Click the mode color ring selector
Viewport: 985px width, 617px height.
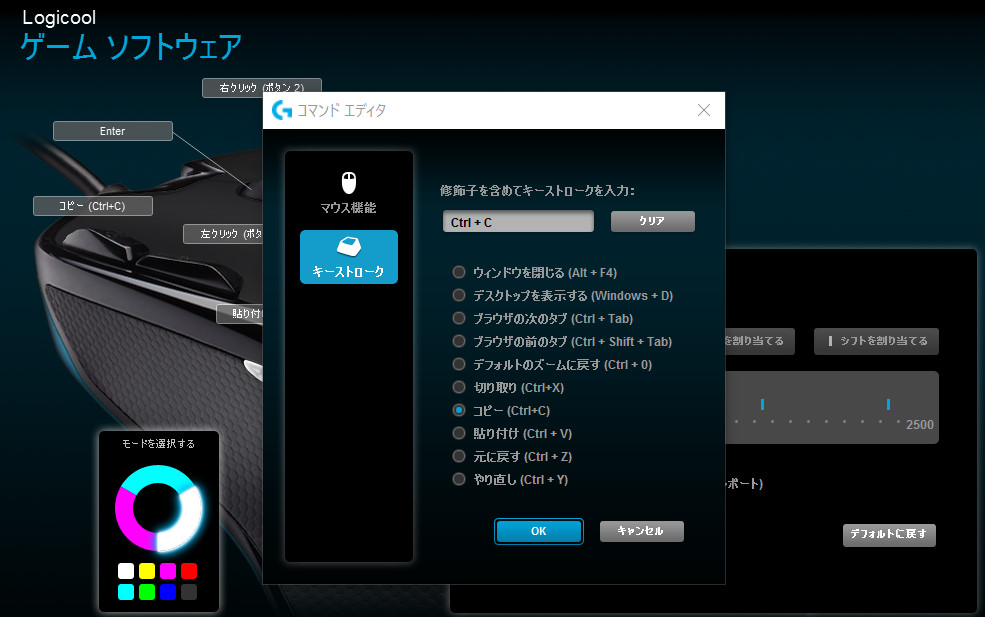pyautogui.click(x=159, y=508)
